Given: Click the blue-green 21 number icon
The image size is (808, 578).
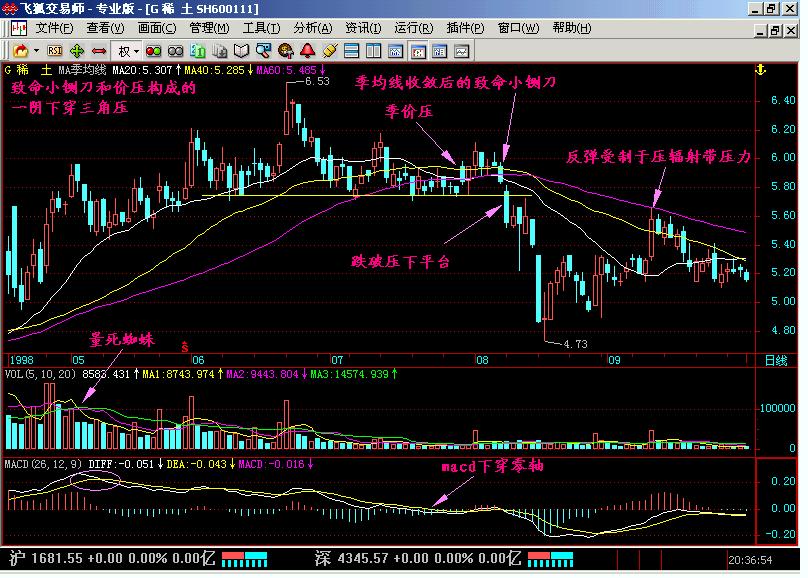Looking at the screenshot, I should coord(198,51).
